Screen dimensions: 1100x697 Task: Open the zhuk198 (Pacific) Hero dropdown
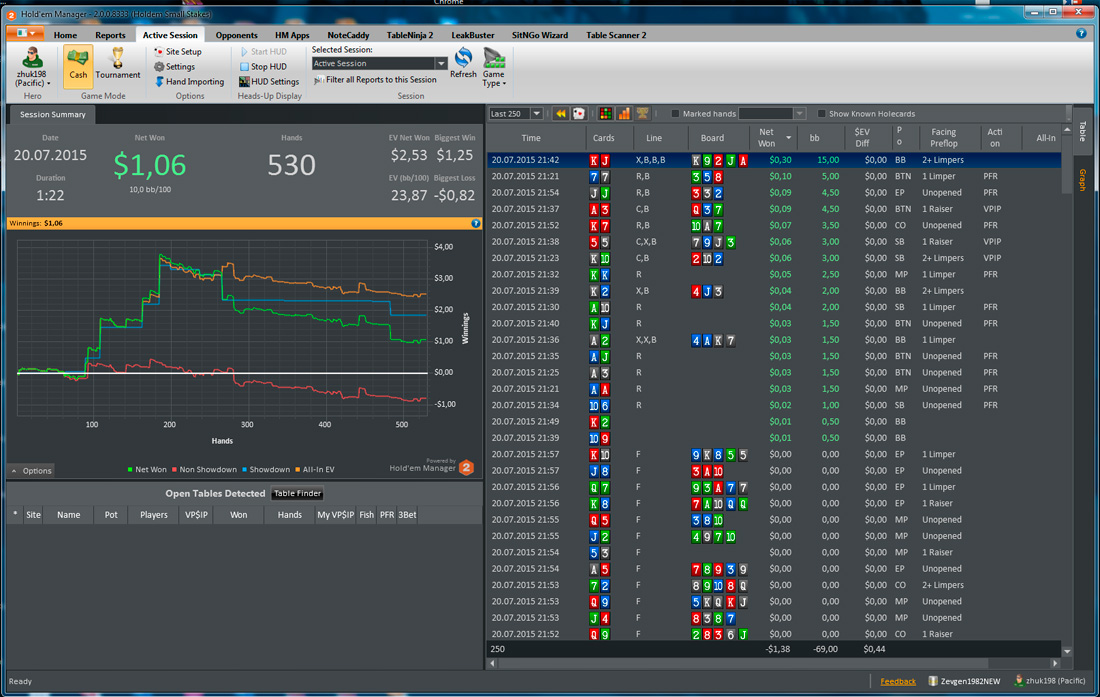click(32, 67)
